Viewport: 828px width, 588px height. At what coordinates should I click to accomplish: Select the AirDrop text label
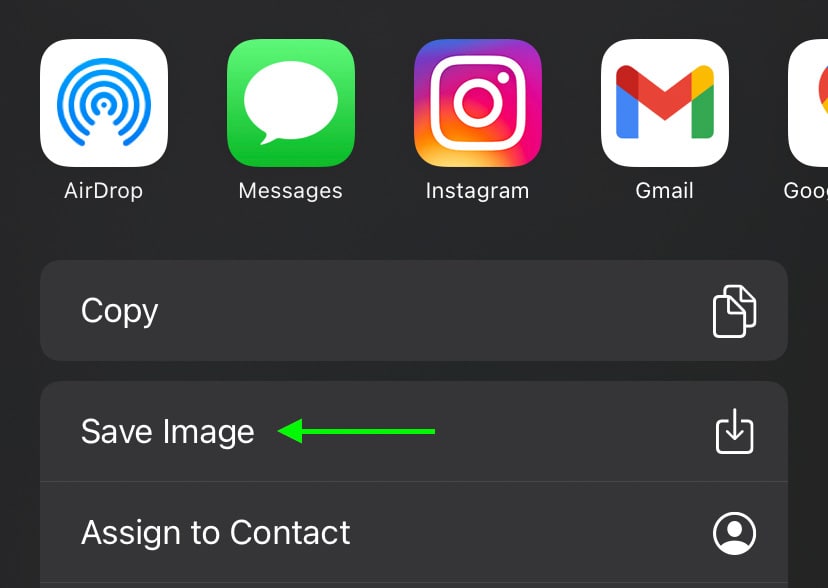pos(104,191)
